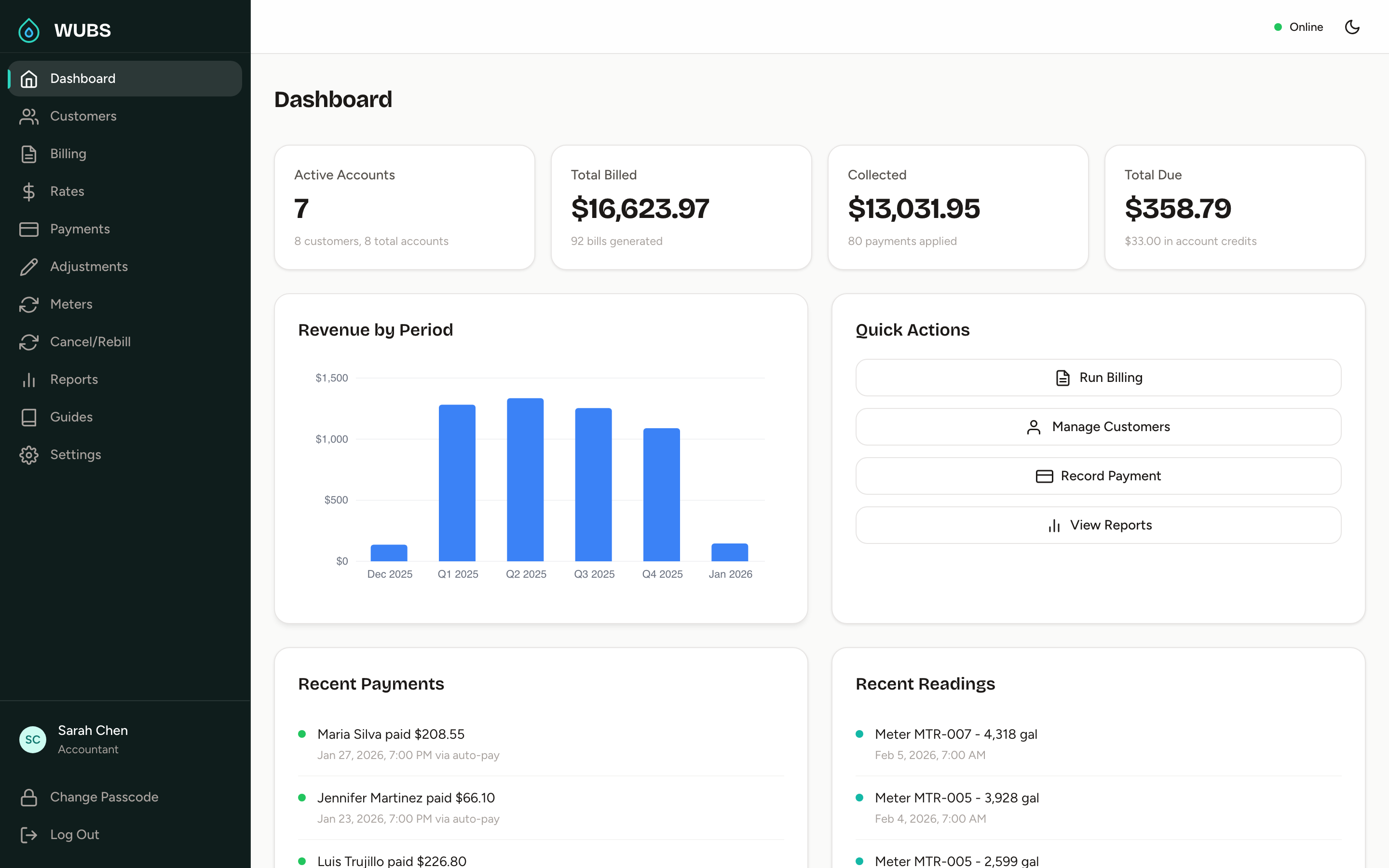
Task: Click the Record Payment button
Action: pyautogui.click(x=1097, y=475)
